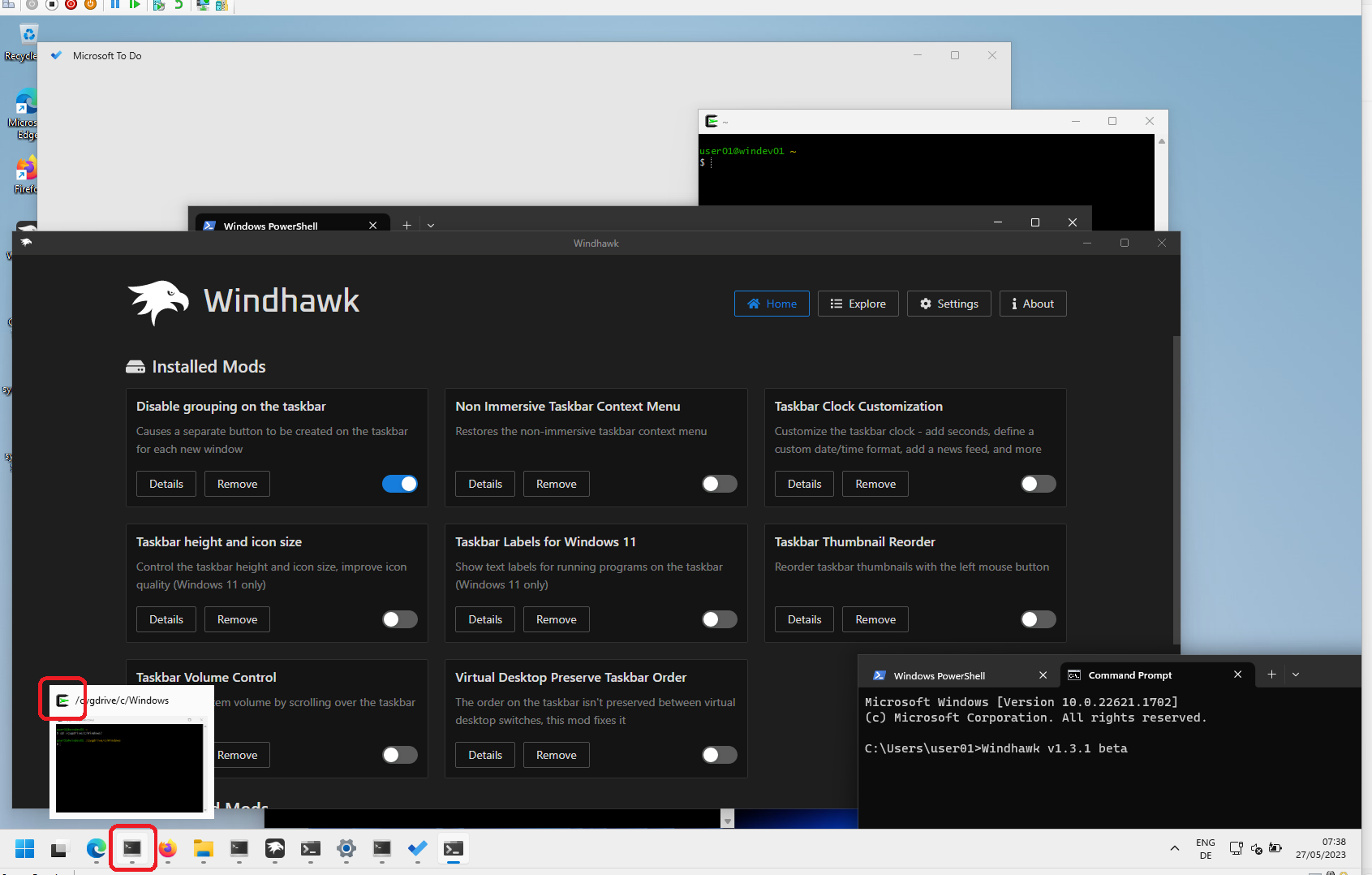Open Windhawk from its eagle taskbar icon
1372x875 pixels.
pos(275,848)
